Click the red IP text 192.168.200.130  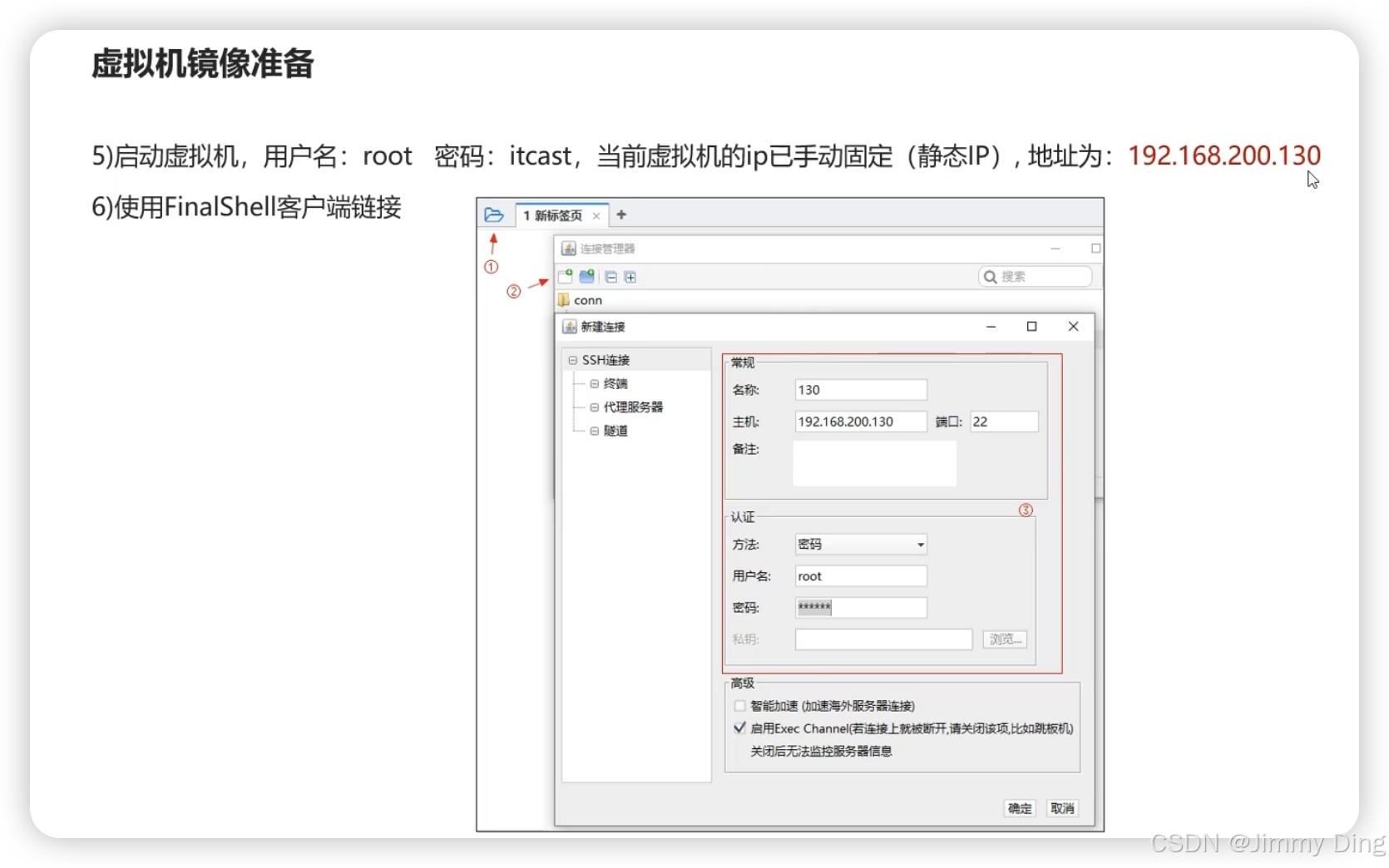tap(1224, 155)
